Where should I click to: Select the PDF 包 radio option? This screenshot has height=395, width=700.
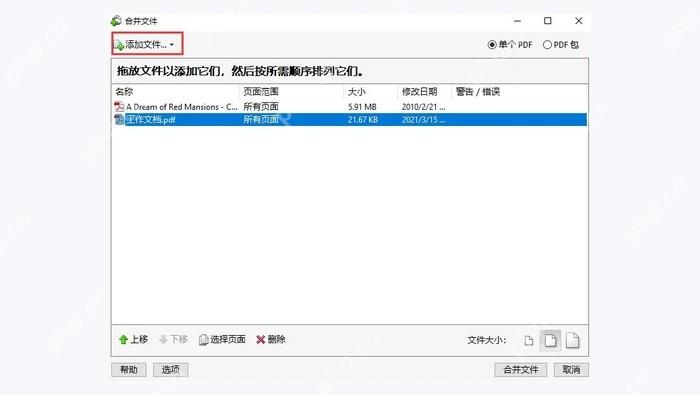coord(560,45)
